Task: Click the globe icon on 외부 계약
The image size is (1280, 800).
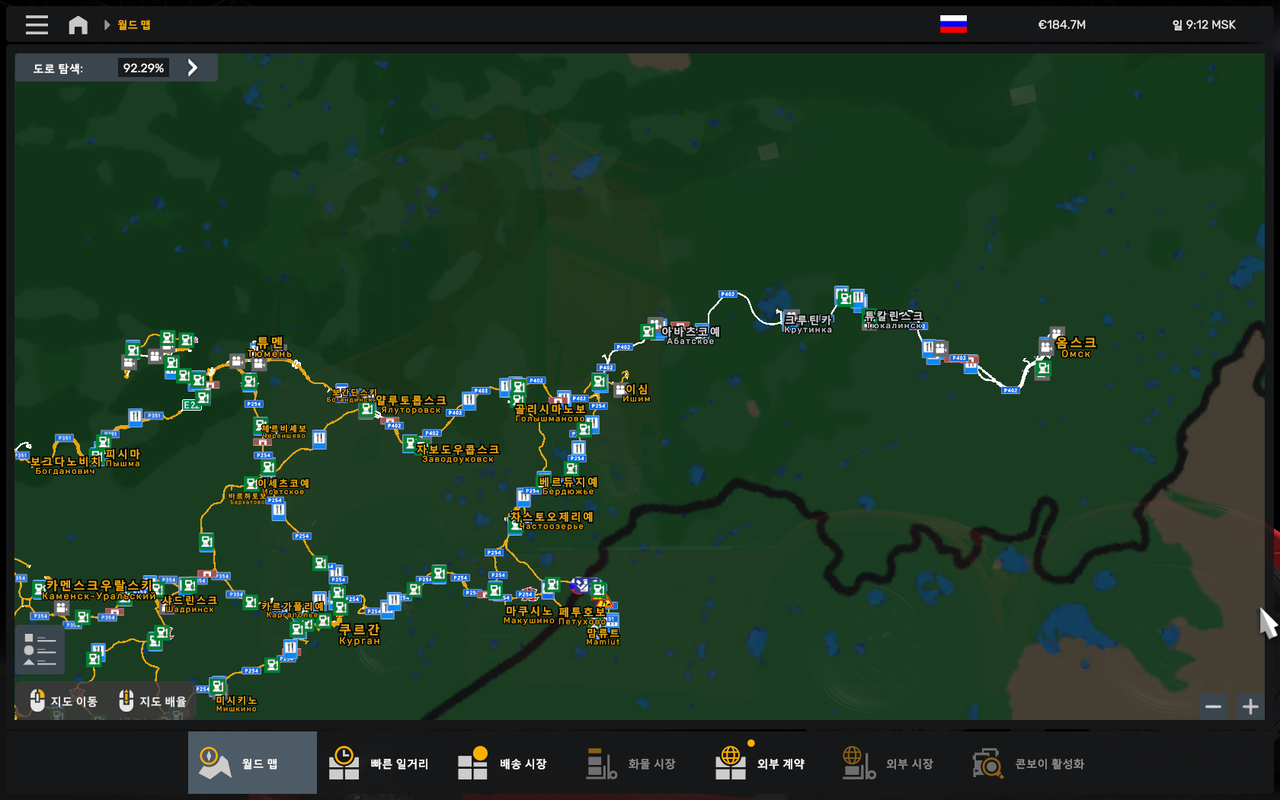Action: pos(731,760)
